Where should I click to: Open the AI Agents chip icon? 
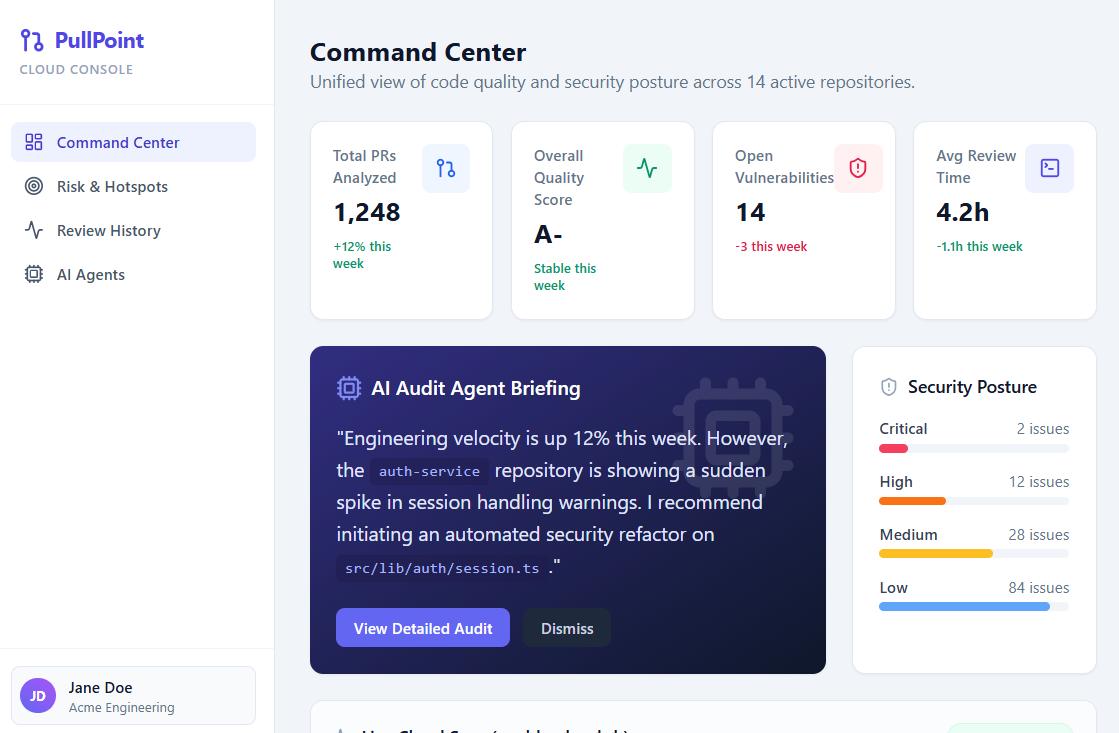point(34,274)
